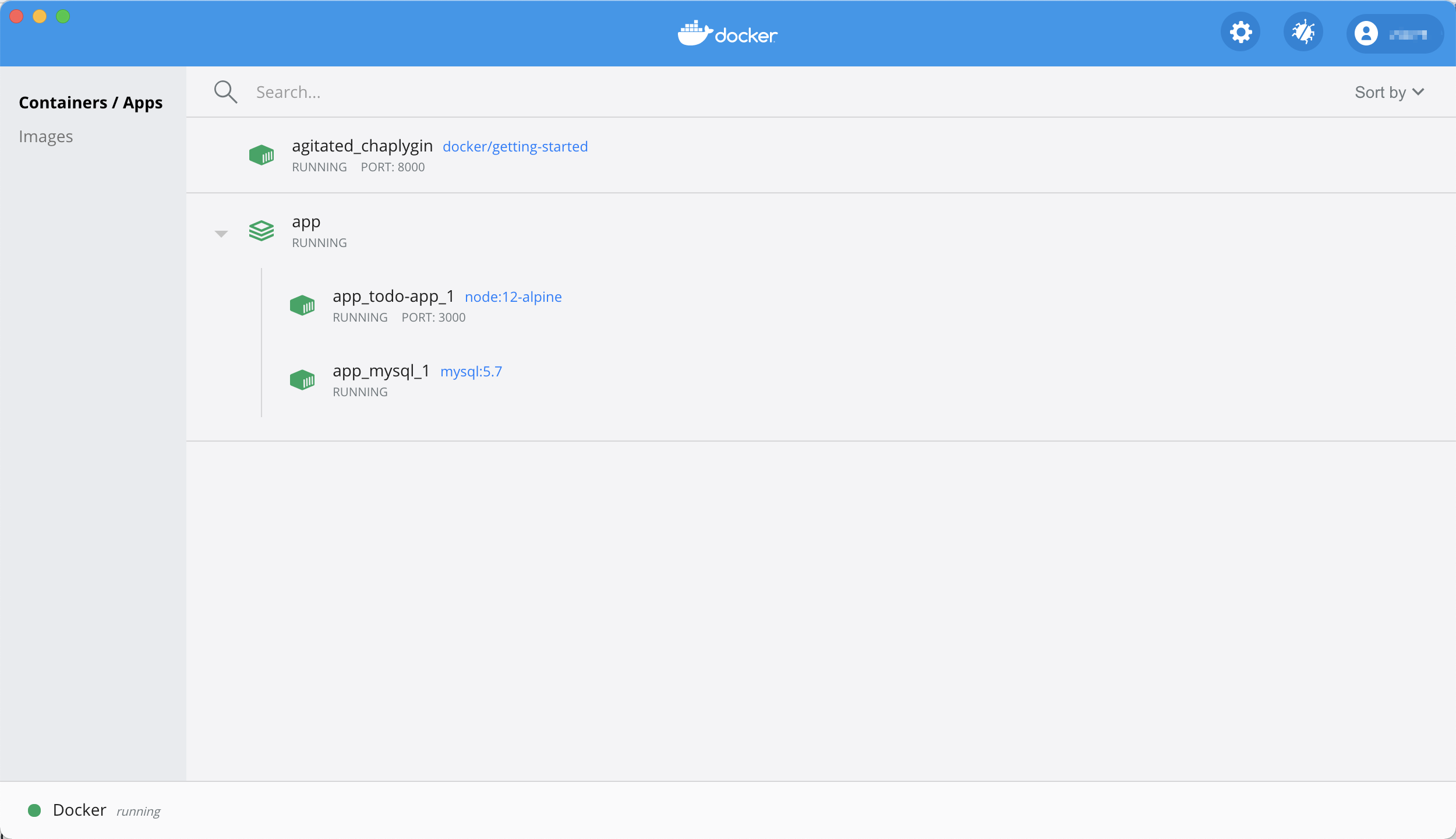Screen dimensions: 1456x839
Task: Click the app_todo-app_1 container icon
Action: pos(302,305)
